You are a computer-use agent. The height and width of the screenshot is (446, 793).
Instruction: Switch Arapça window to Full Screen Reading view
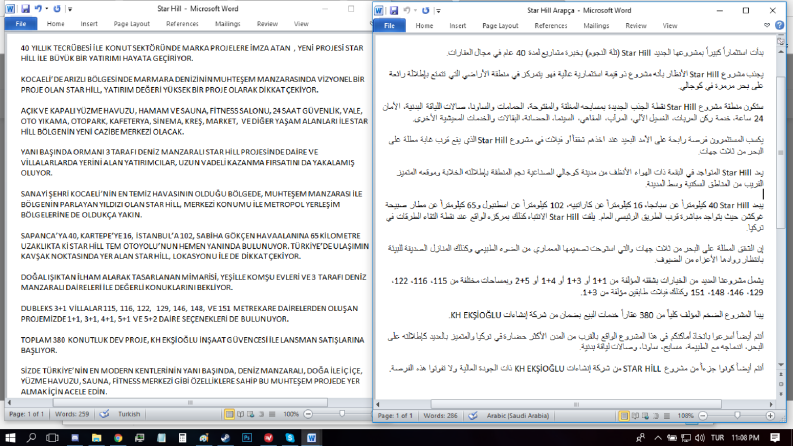pos(635,416)
